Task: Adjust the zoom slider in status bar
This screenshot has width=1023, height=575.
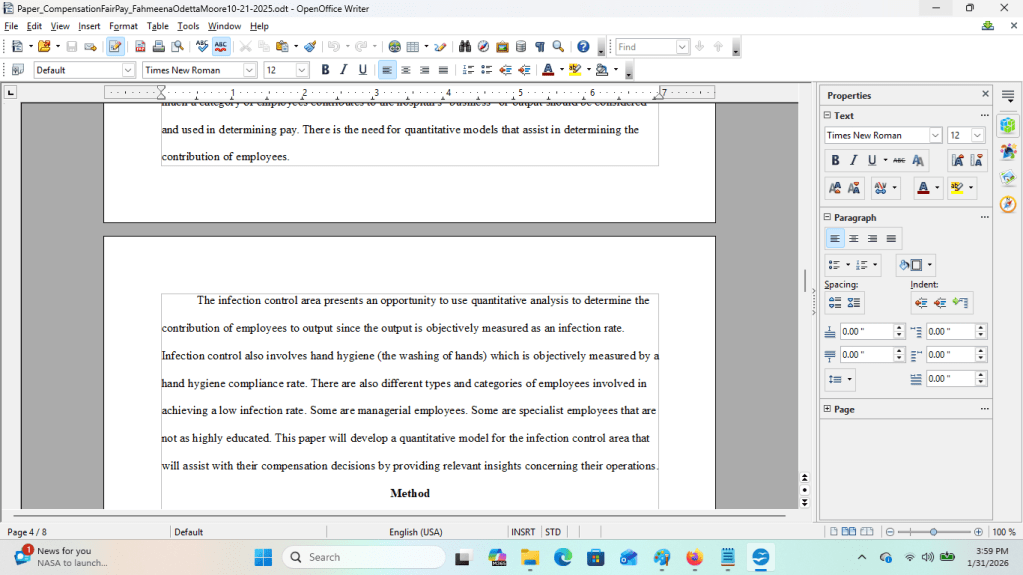Action: (x=933, y=532)
